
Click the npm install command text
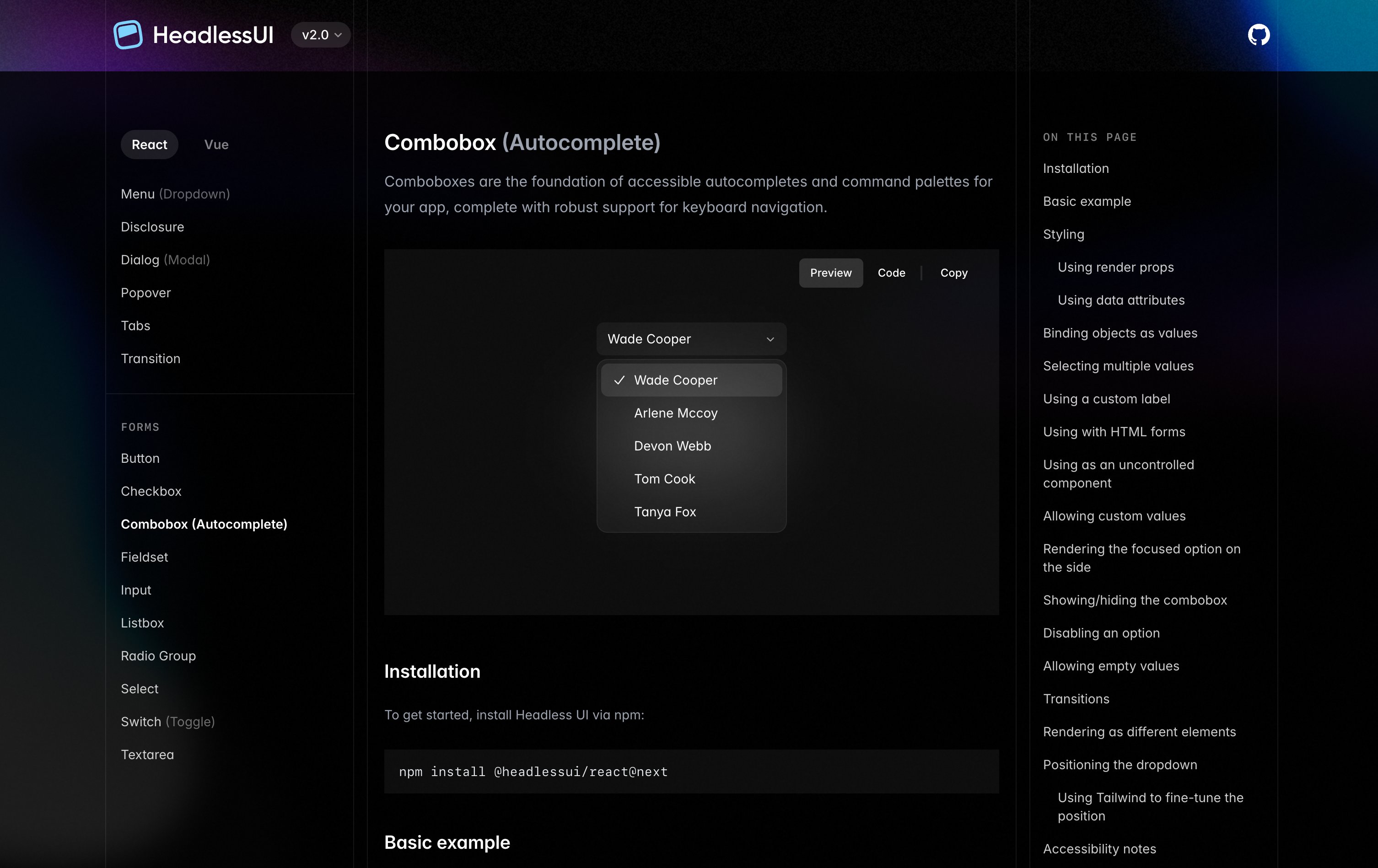coord(533,772)
